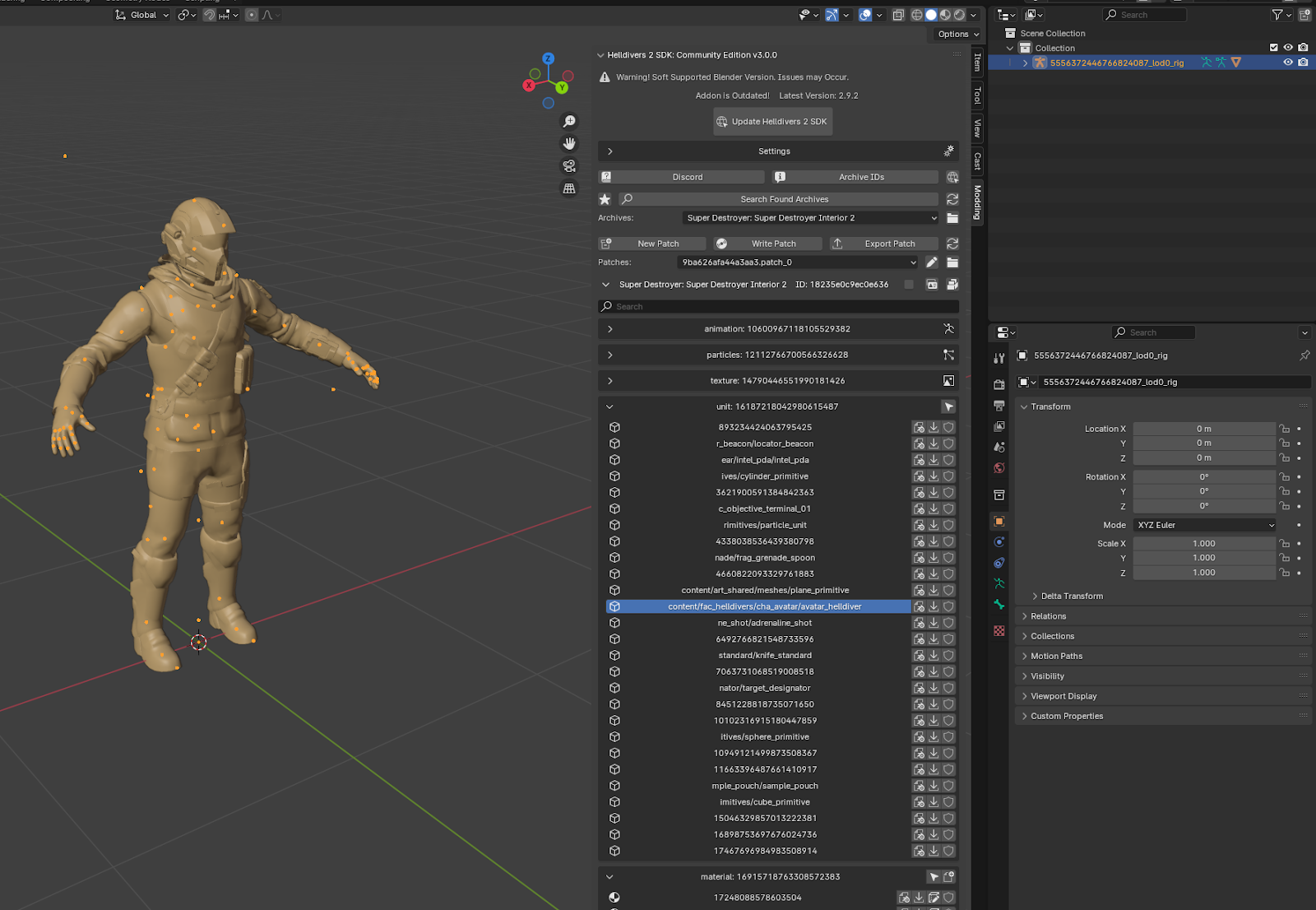Click the Scale X value field

point(1204,544)
